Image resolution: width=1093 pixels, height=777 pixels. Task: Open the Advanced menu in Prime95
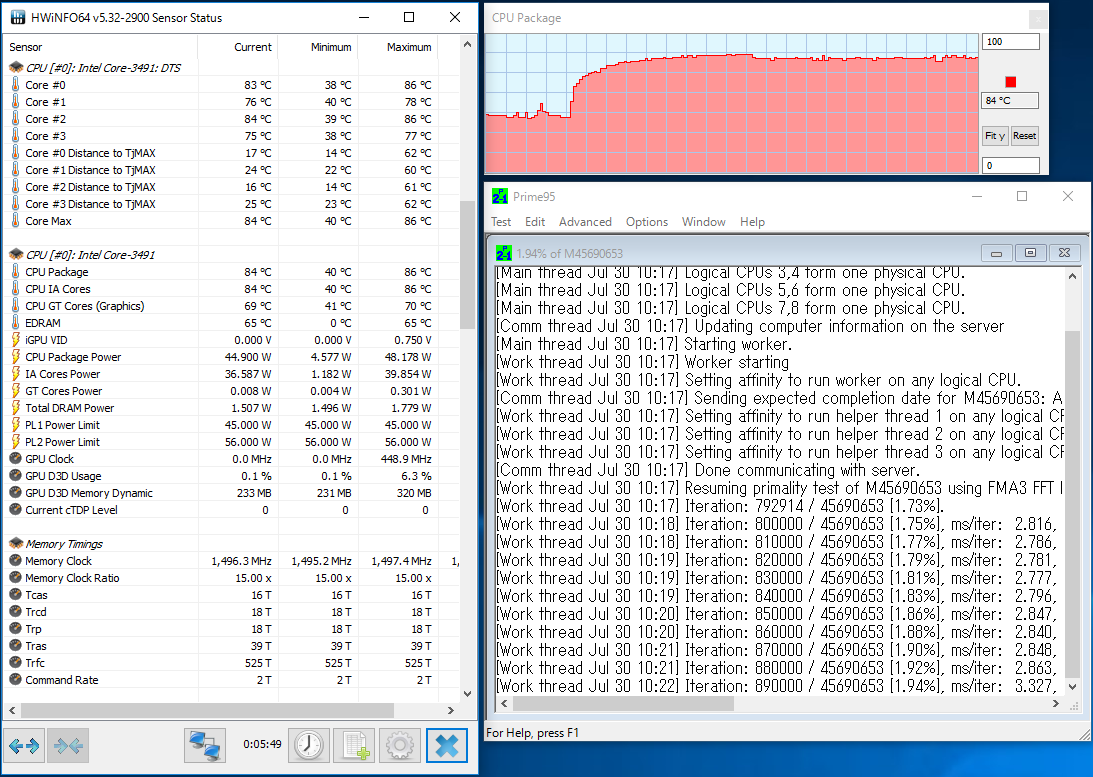(585, 222)
